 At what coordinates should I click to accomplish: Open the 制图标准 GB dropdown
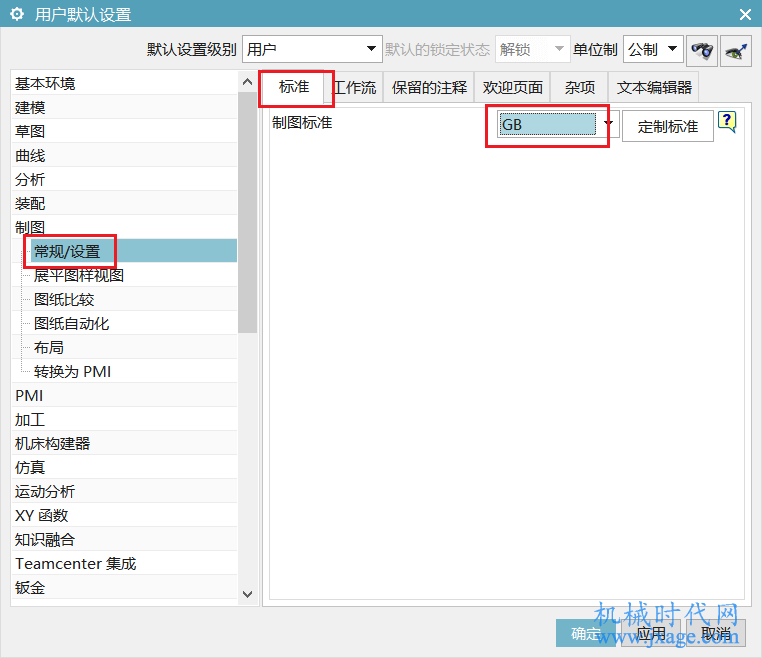[x=558, y=124]
